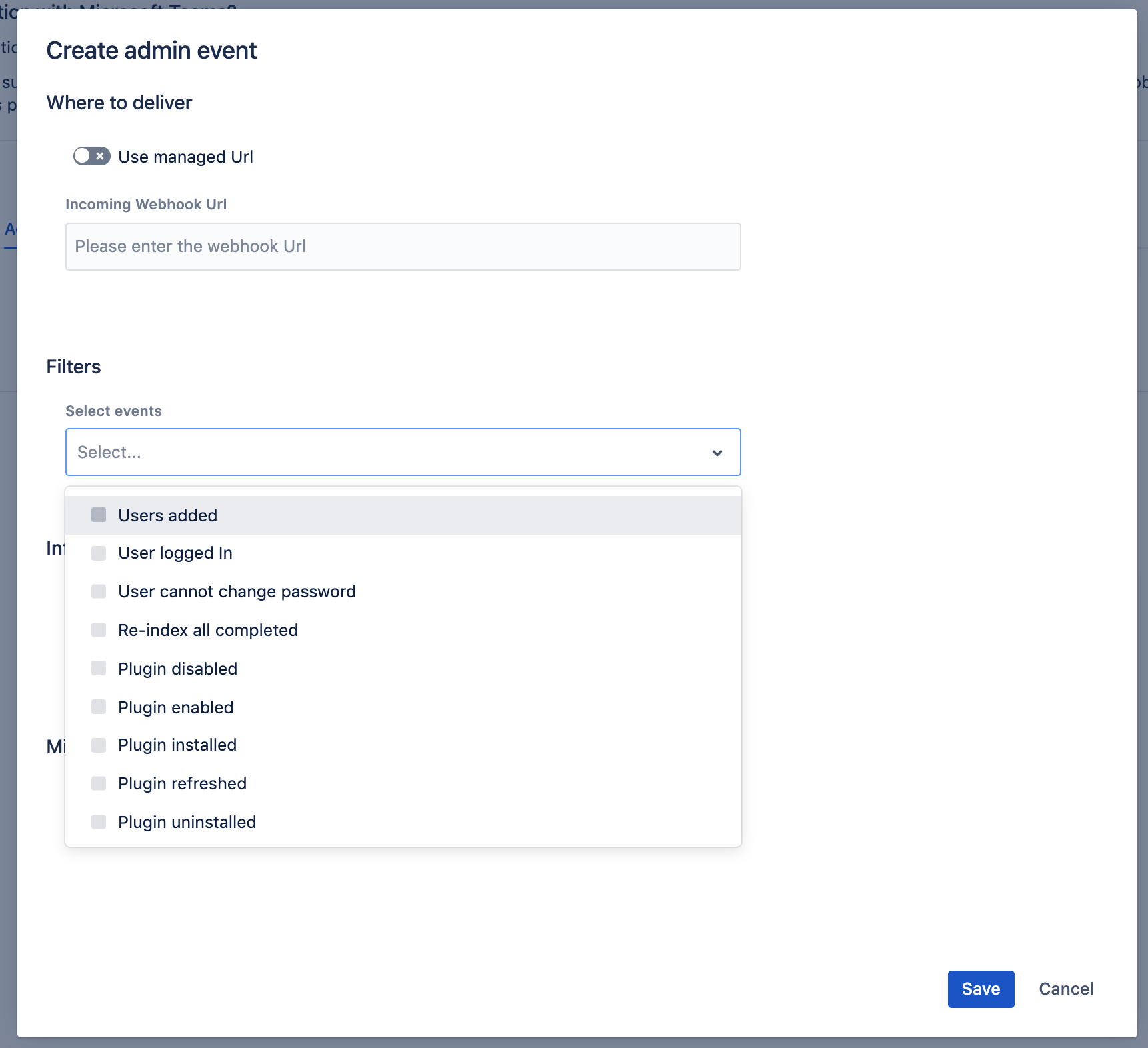This screenshot has width=1148, height=1048.
Task: Pick the 'Plugin enabled' event option
Action: click(175, 707)
